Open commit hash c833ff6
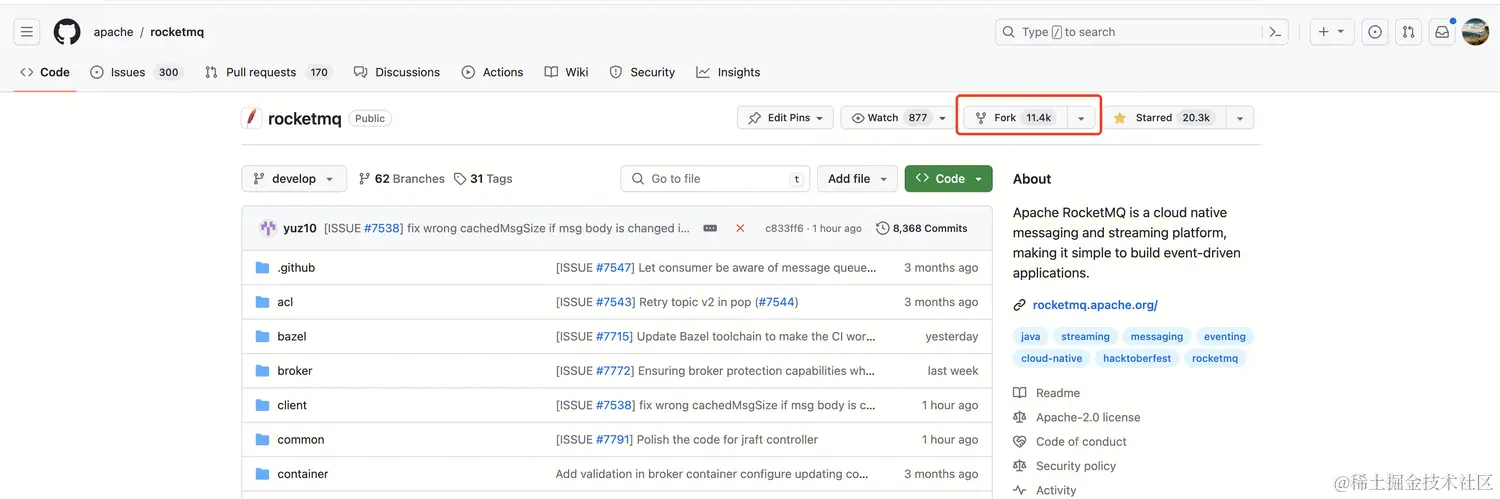This screenshot has height=499, width=1500. [784, 228]
